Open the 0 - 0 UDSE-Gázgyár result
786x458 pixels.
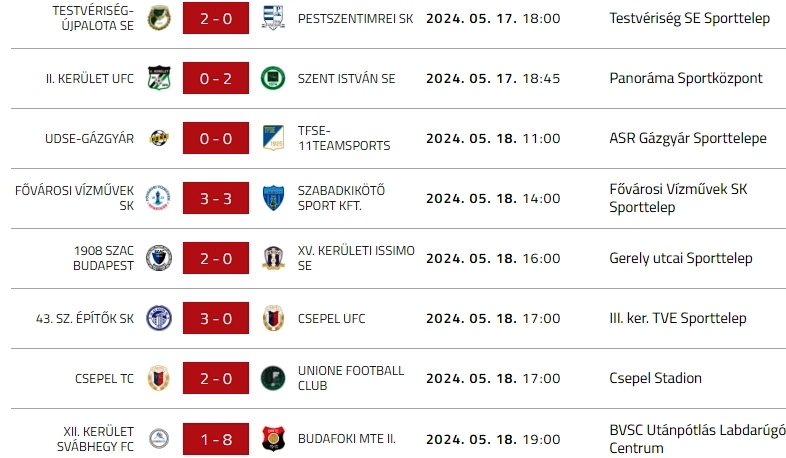(x=216, y=138)
